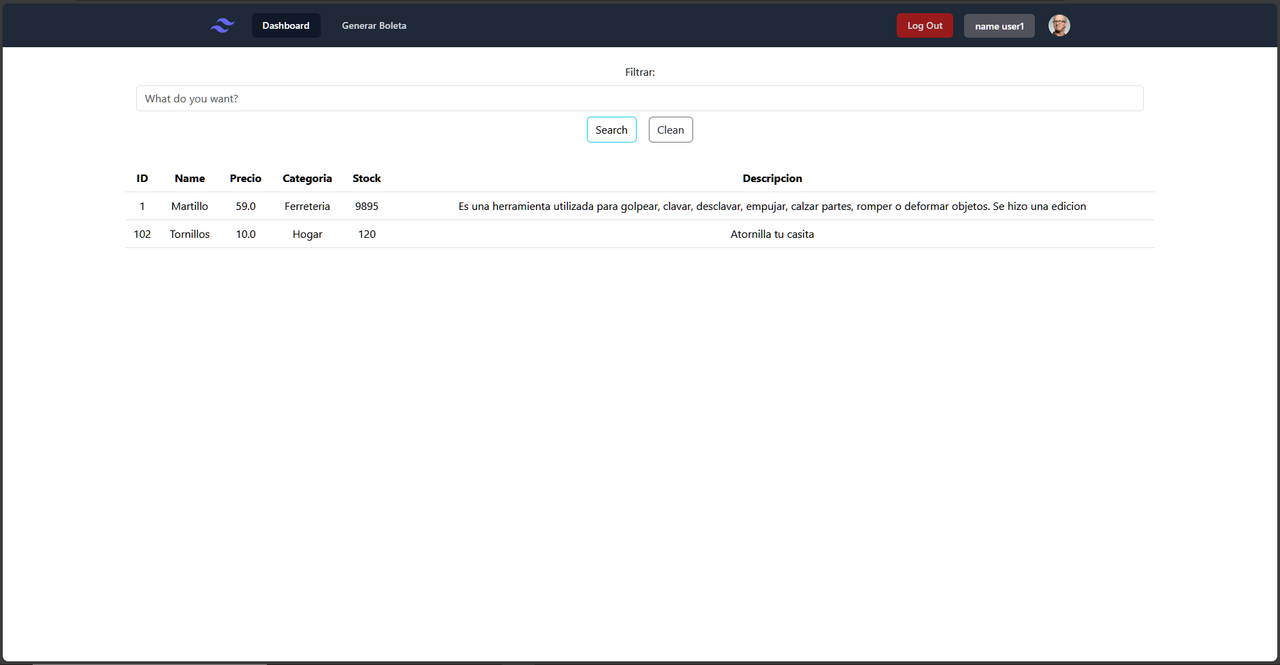The width and height of the screenshot is (1280, 665).
Task: Click the name user1 button
Action: pos(998,25)
